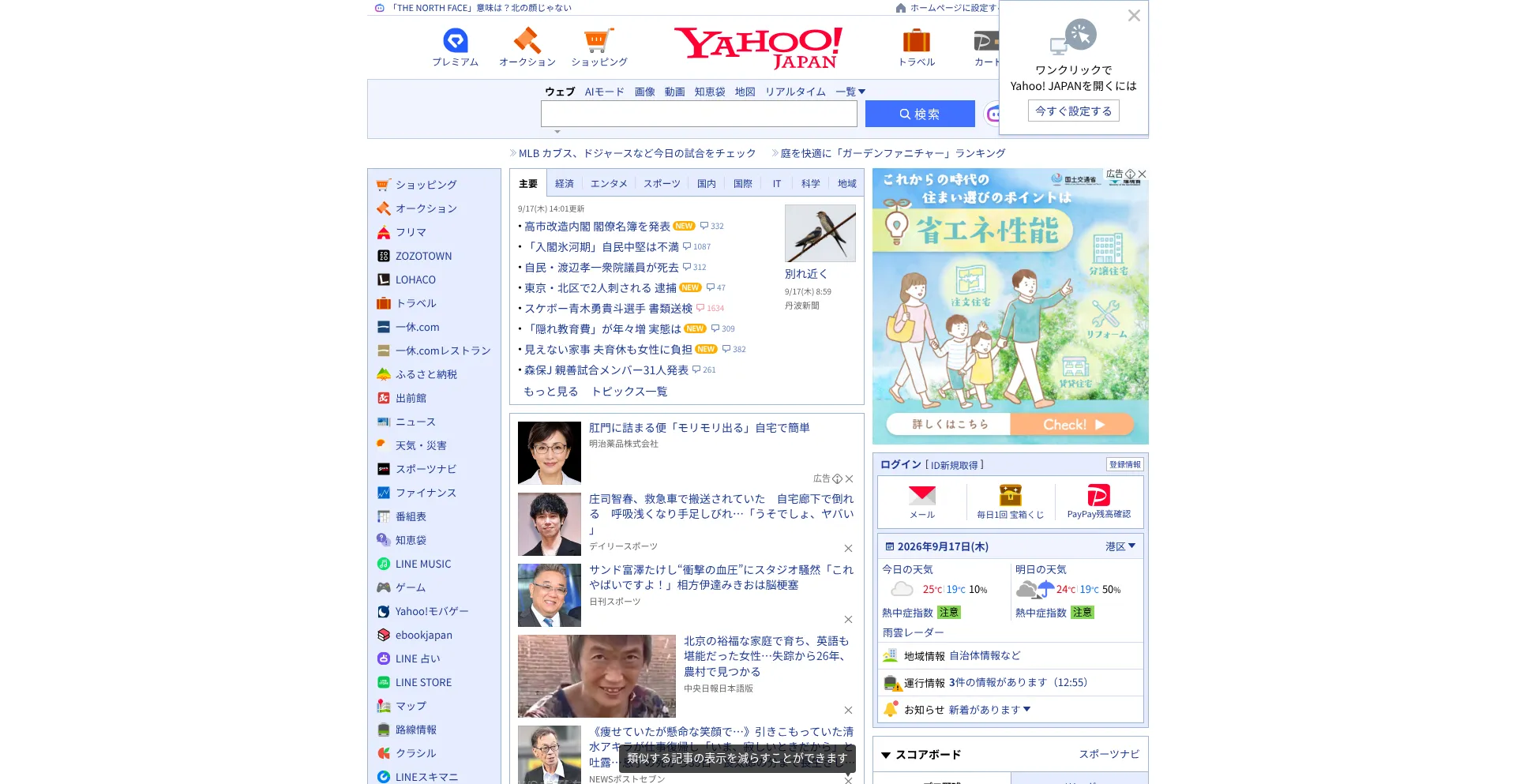
Task: Click the 検索 search button
Action: (920, 114)
